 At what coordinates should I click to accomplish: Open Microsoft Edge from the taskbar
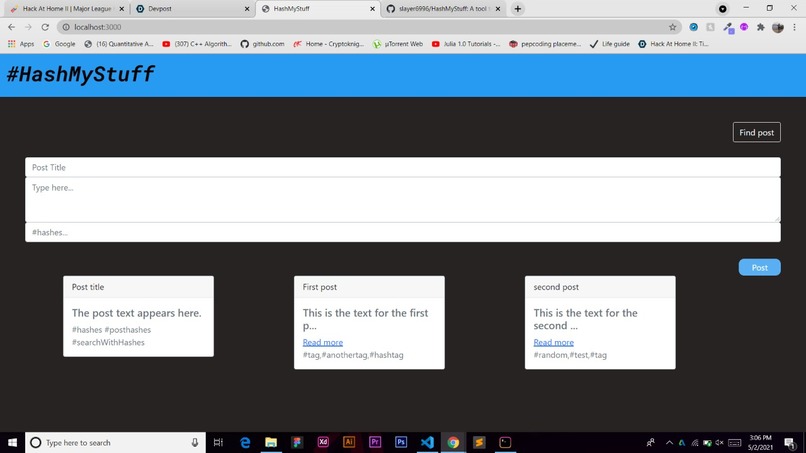click(245, 442)
